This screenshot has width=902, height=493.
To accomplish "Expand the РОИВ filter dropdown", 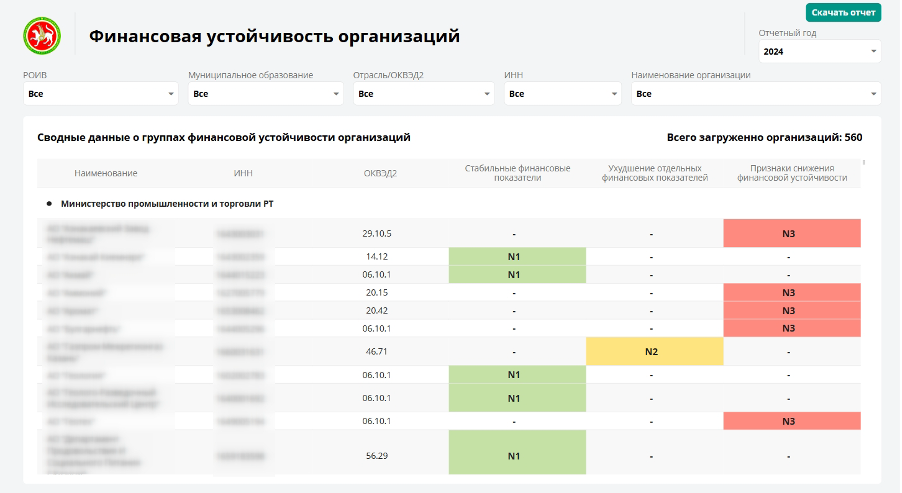I will point(101,94).
